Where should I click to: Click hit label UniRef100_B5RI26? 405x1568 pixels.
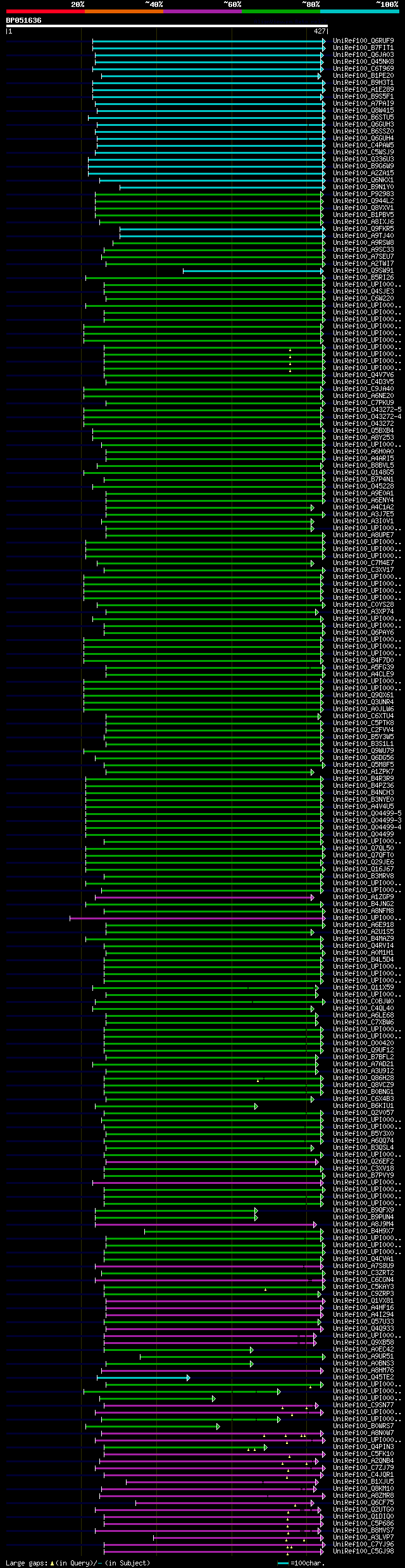point(363,277)
